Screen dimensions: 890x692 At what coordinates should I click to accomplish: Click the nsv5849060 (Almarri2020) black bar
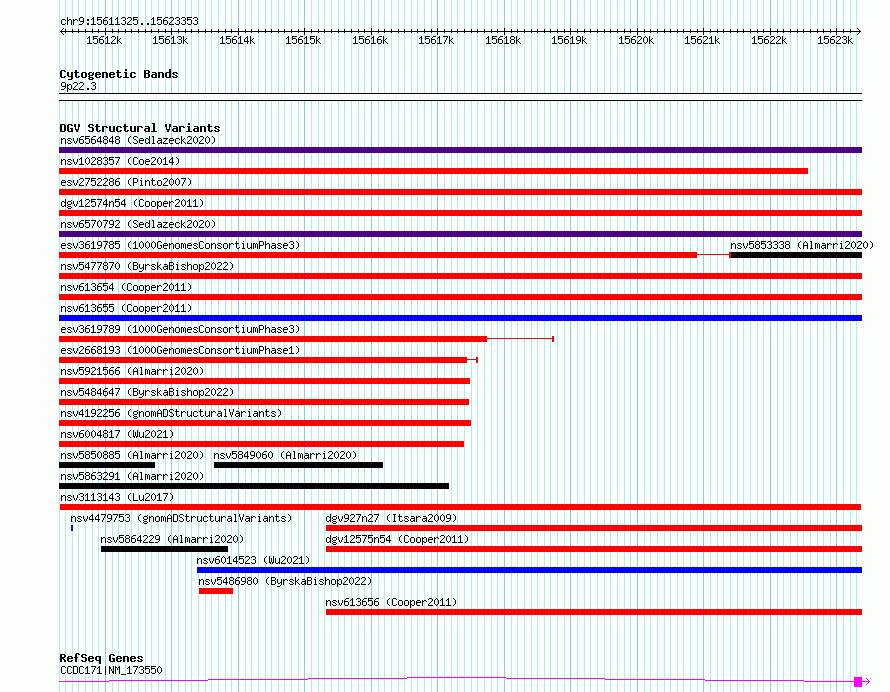(299, 465)
